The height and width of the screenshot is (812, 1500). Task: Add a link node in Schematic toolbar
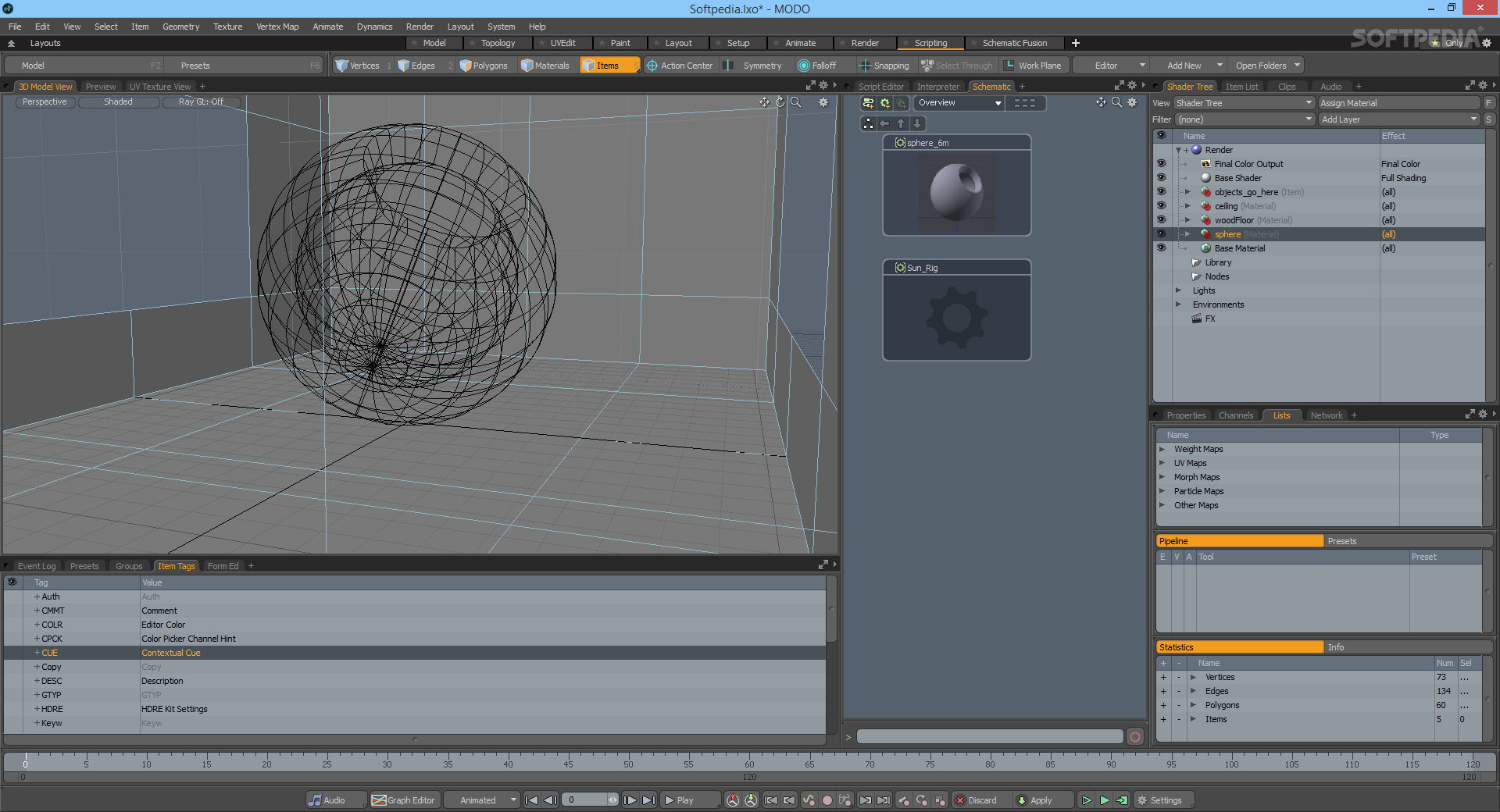click(x=868, y=103)
